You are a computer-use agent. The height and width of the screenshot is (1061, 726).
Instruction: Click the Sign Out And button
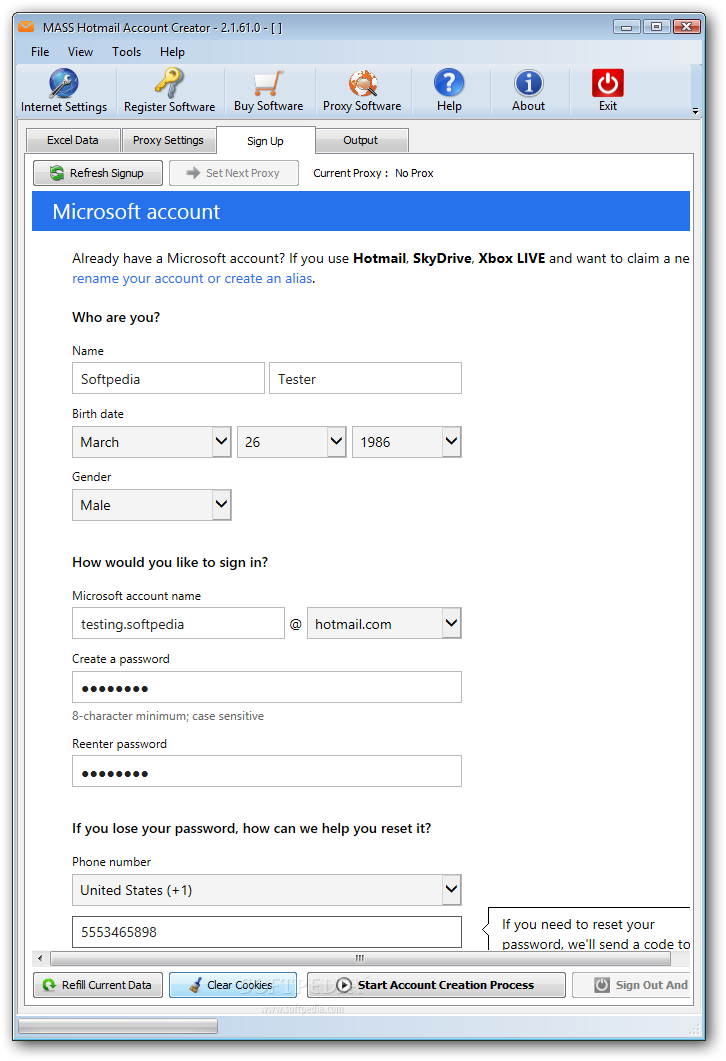coord(632,985)
